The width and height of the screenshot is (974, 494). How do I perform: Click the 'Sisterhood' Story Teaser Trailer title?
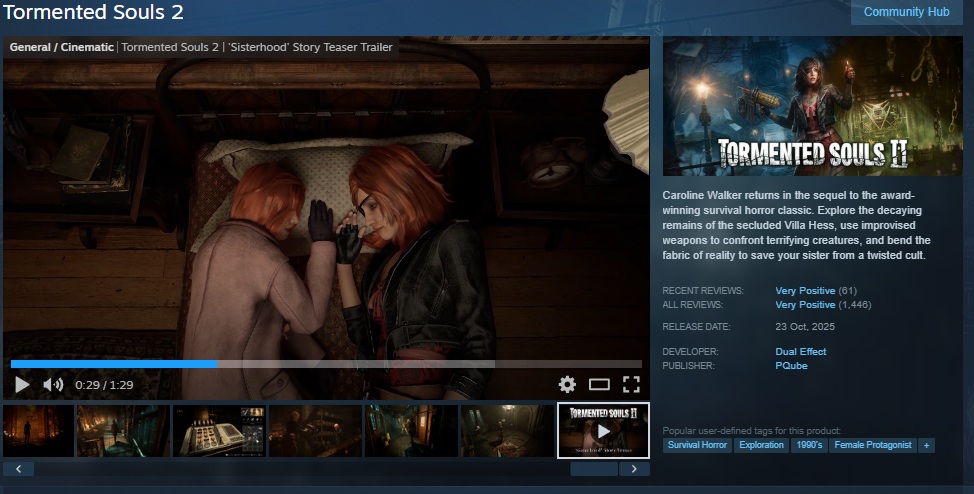pyautogui.click(x=311, y=47)
